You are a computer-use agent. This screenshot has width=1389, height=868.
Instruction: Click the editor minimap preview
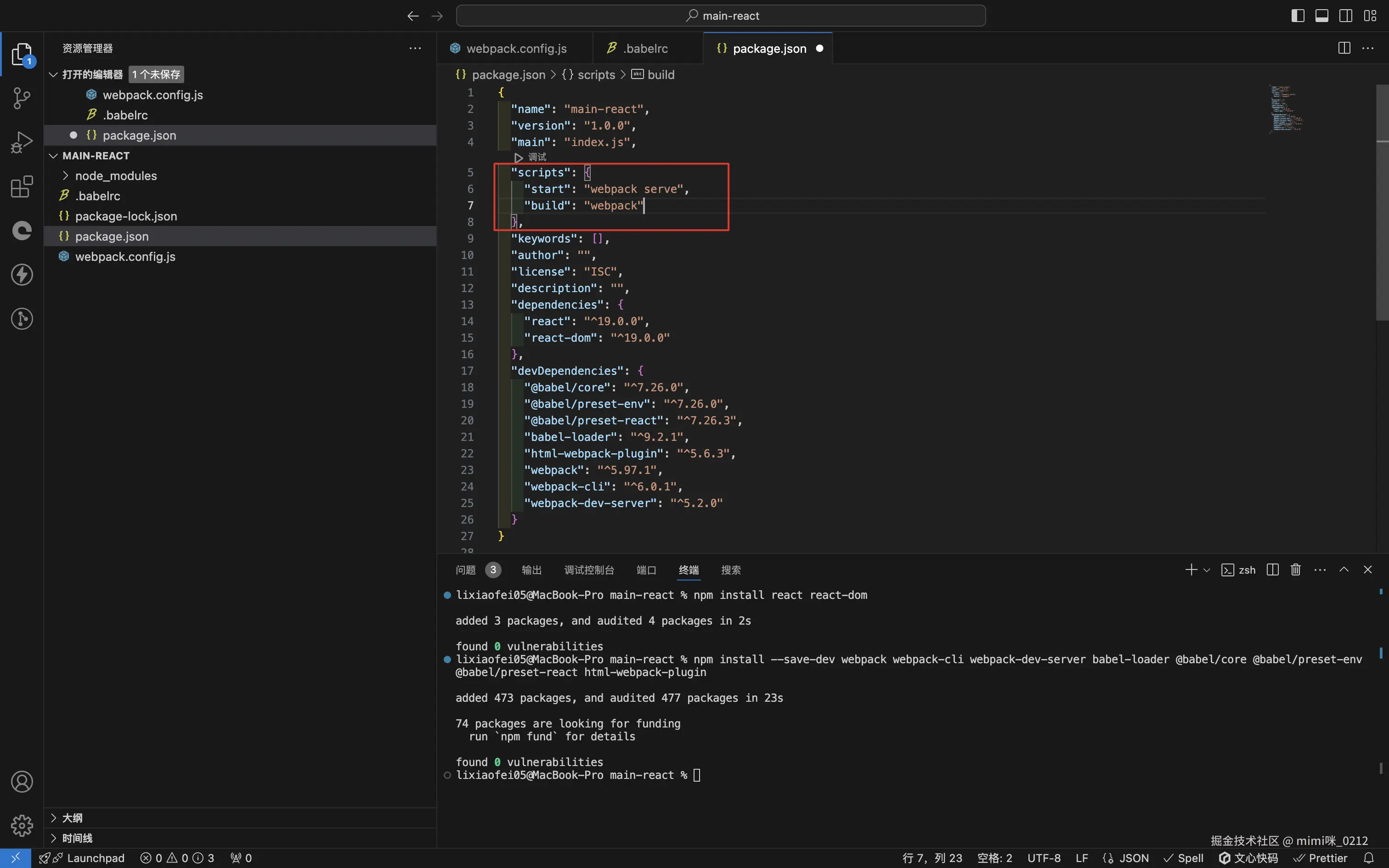click(1286, 109)
